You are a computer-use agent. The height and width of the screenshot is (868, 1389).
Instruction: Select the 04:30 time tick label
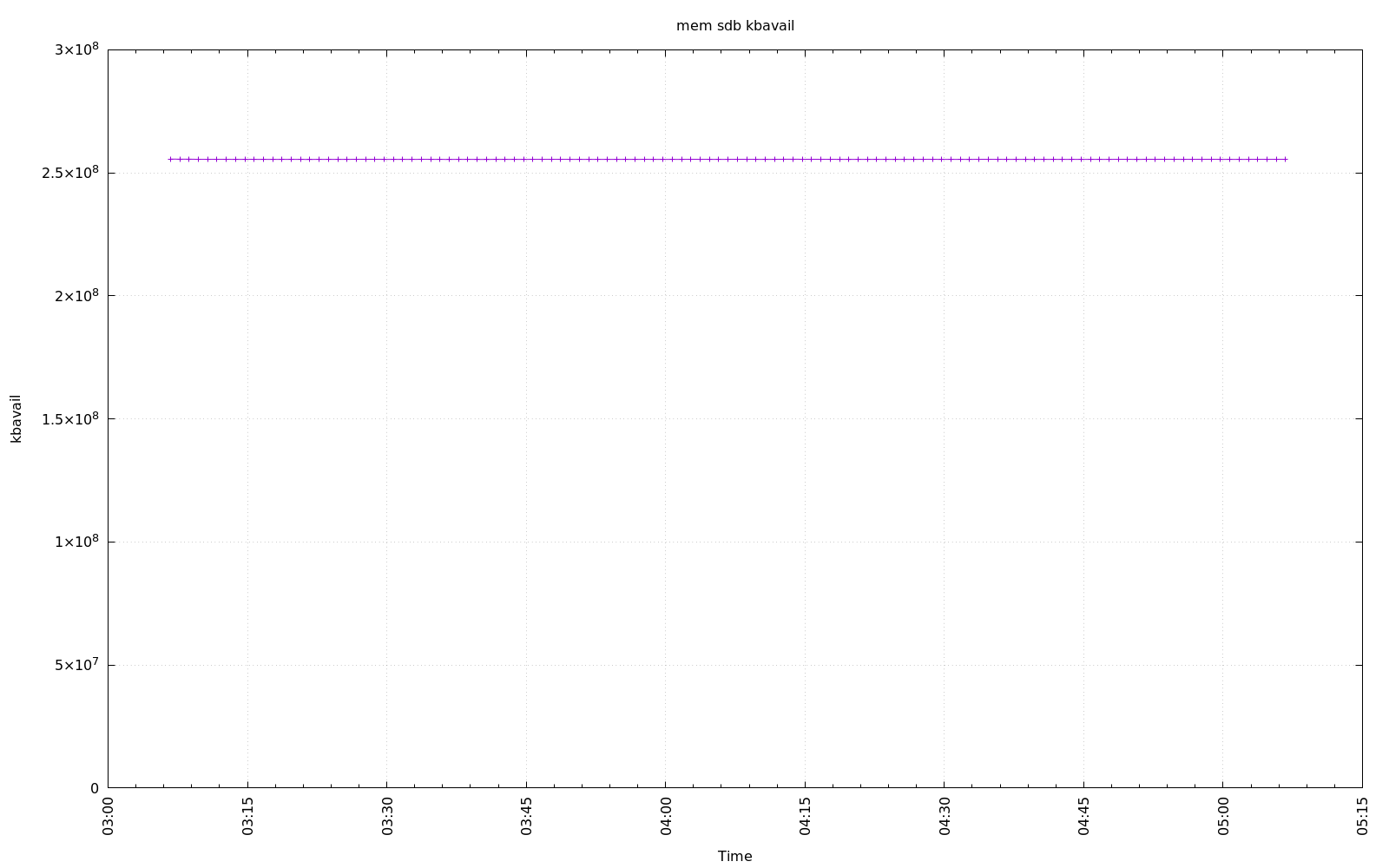pyautogui.click(x=945, y=817)
